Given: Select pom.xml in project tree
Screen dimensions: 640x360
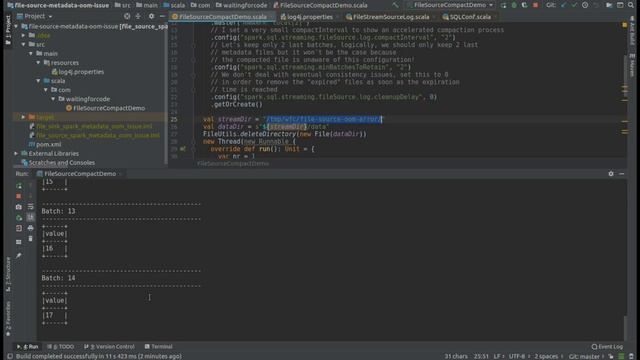Looking at the screenshot, I should (45, 144).
